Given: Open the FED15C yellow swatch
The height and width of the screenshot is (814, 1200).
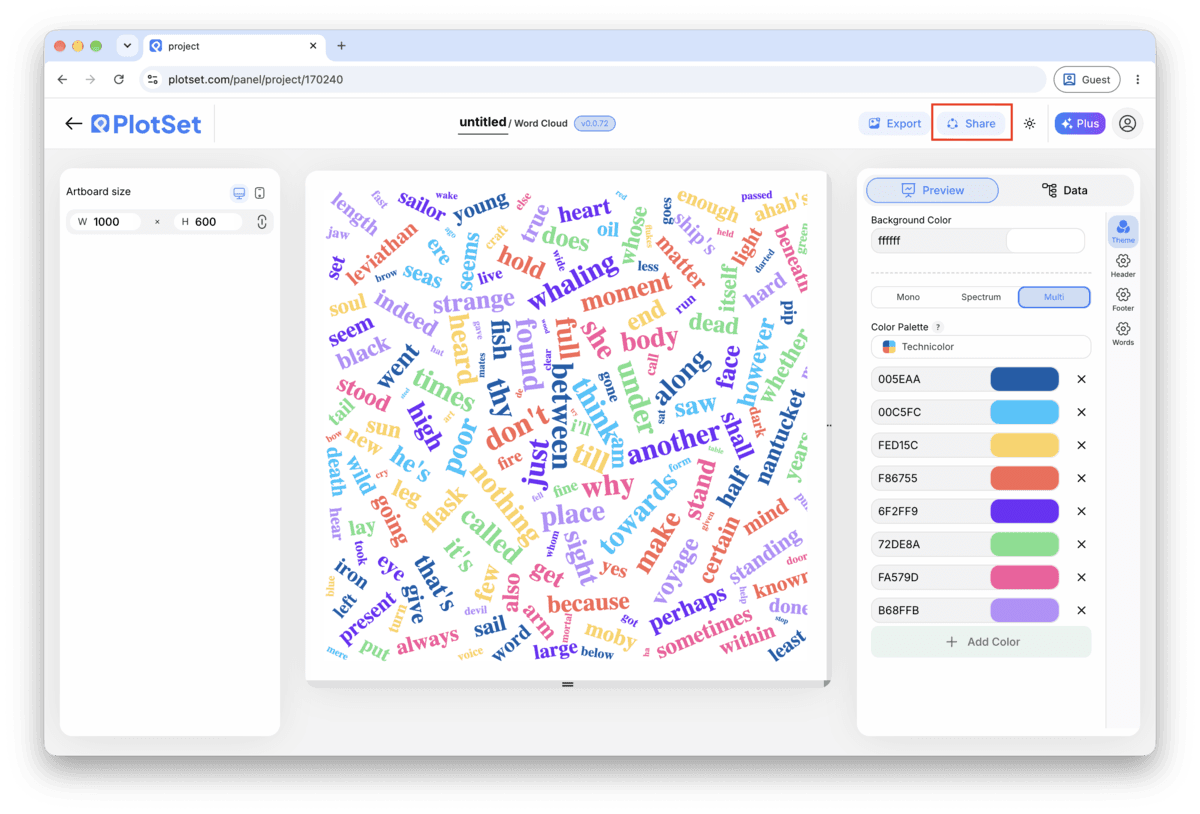Looking at the screenshot, I should click(x=1024, y=445).
